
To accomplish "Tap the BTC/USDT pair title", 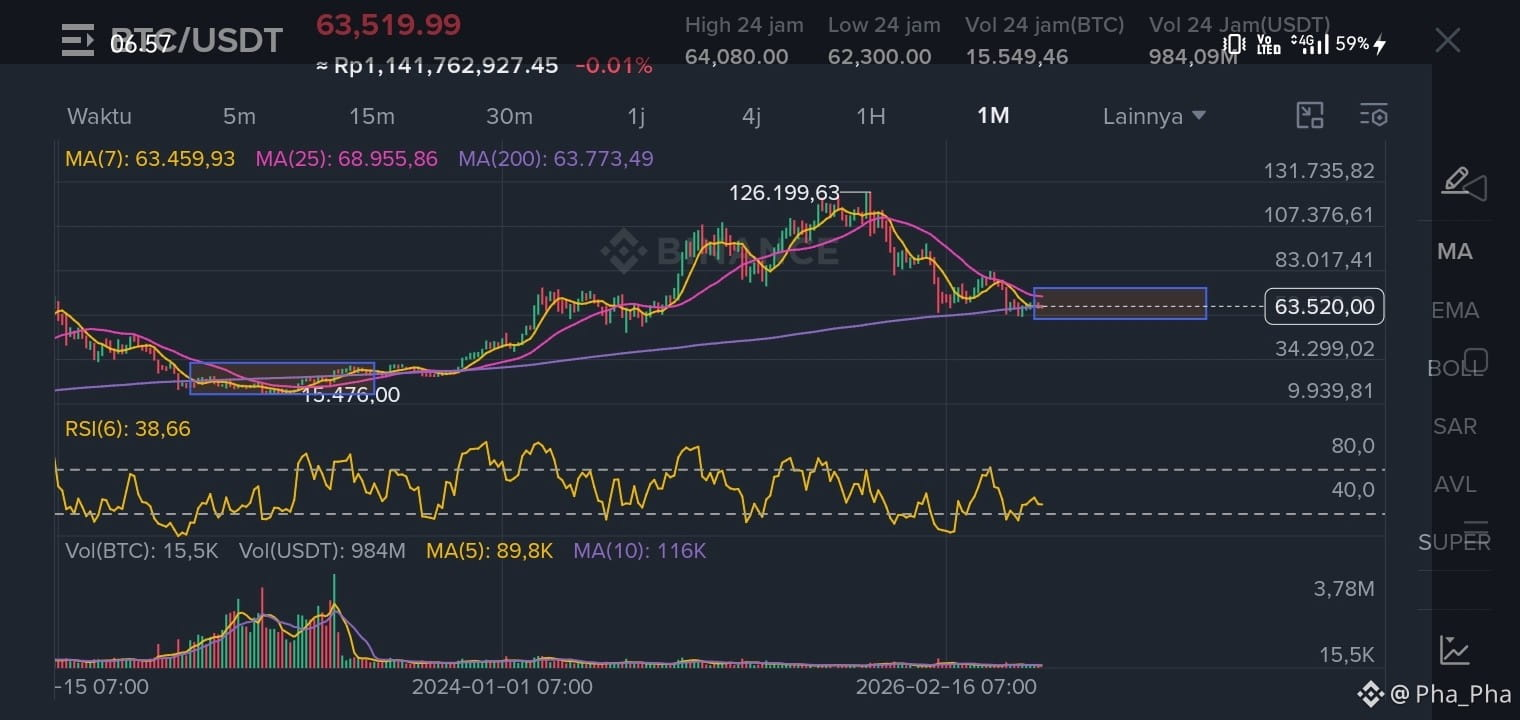I will coord(196,41).
